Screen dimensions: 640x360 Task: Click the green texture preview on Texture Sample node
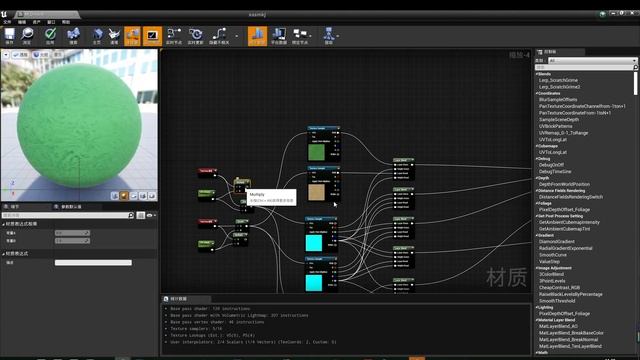tap(316, 153)
